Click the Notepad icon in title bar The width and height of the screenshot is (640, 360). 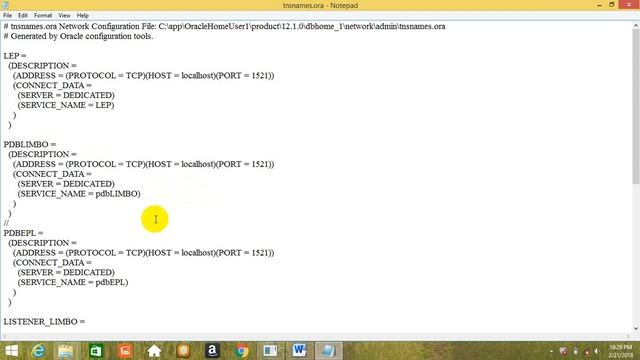coord(5,5)
